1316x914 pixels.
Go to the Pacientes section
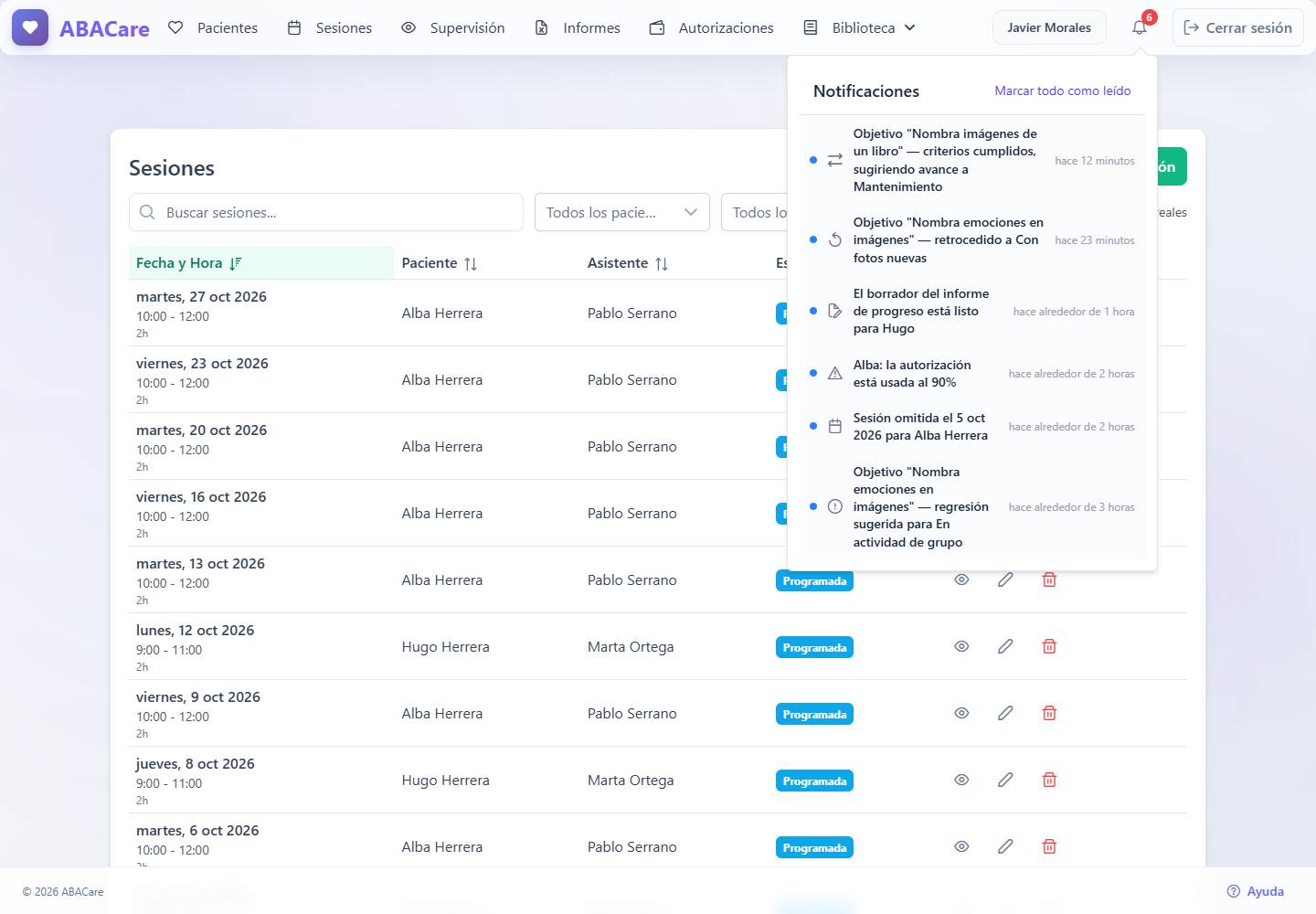pos(213,27)
